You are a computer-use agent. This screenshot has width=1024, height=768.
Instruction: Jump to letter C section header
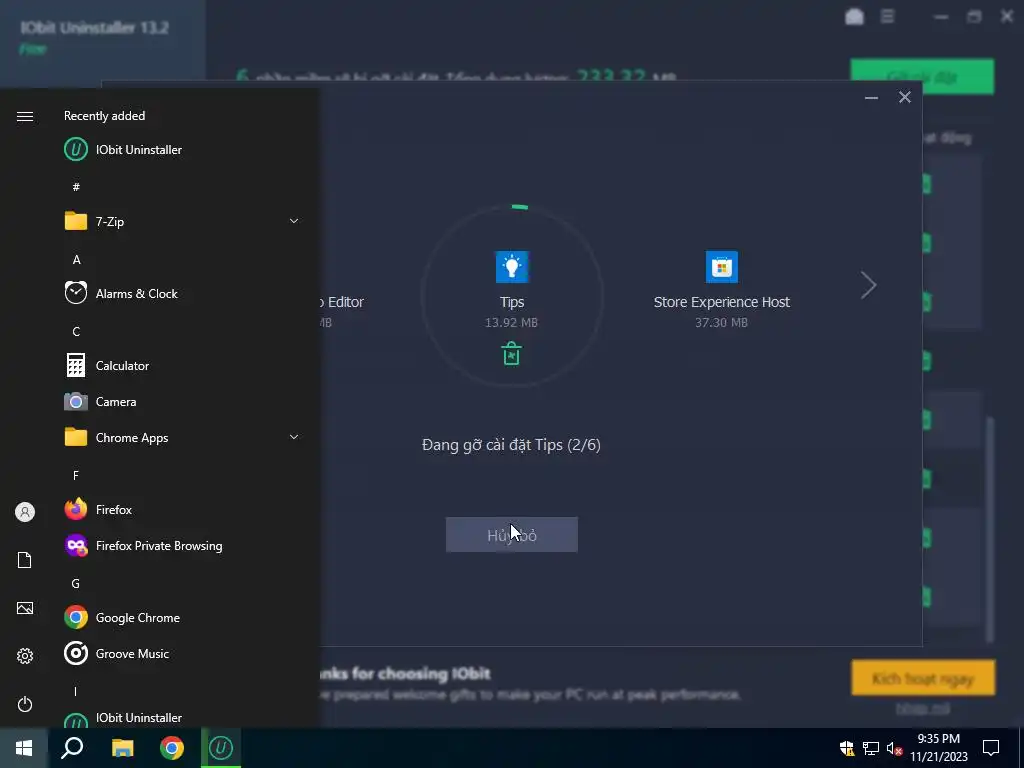point(76,331)
